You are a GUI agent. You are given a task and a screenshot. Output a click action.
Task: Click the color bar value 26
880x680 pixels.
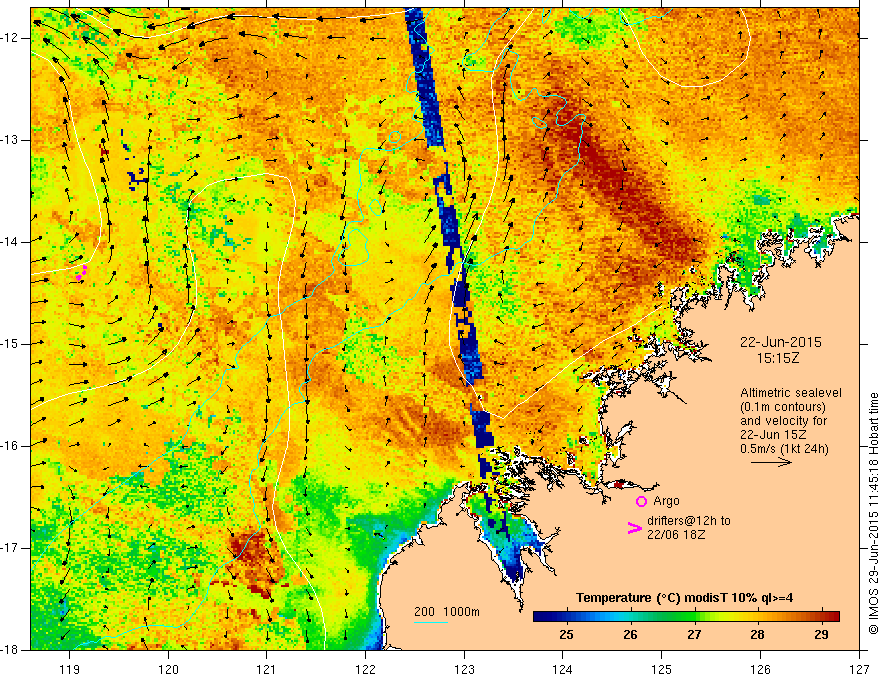[630, 635]
